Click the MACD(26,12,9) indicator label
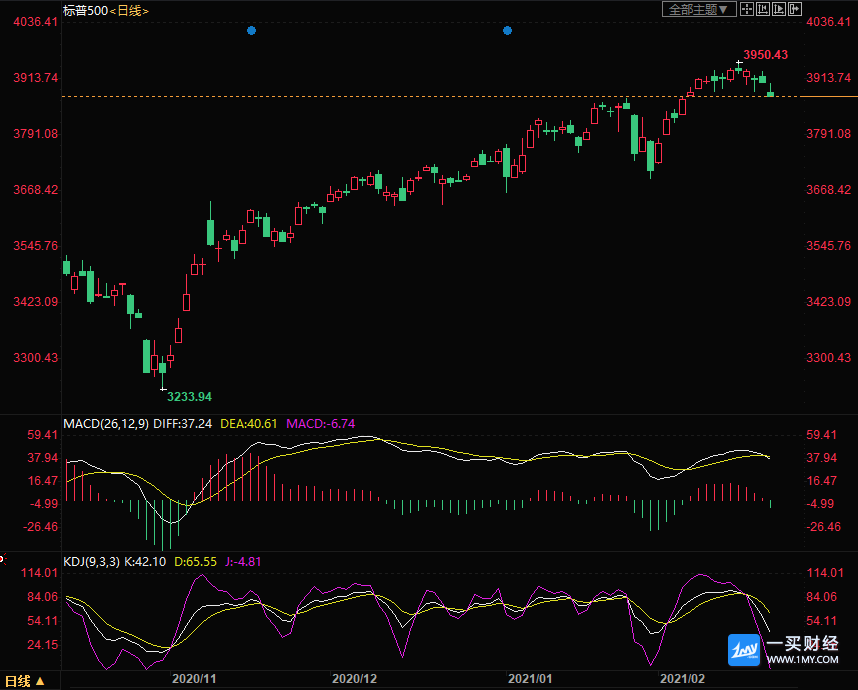The height and width of the screenshot is (690, 858). point(106,424)
